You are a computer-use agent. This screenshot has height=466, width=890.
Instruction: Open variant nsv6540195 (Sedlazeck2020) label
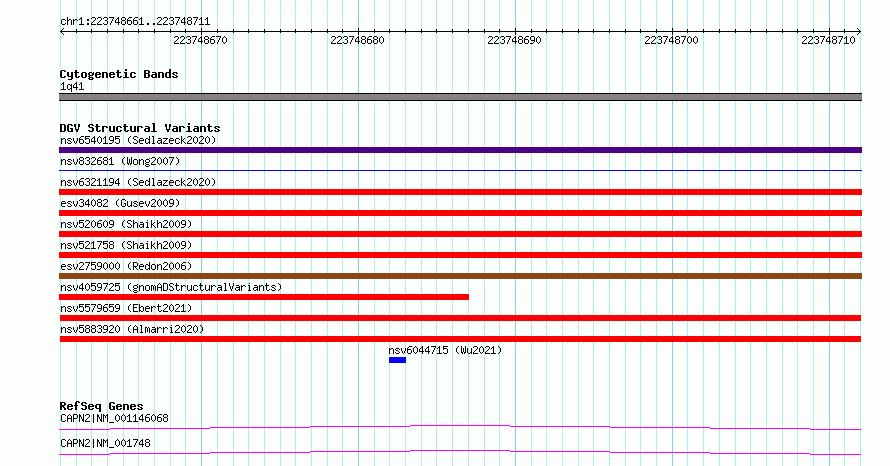click(138, 140)
